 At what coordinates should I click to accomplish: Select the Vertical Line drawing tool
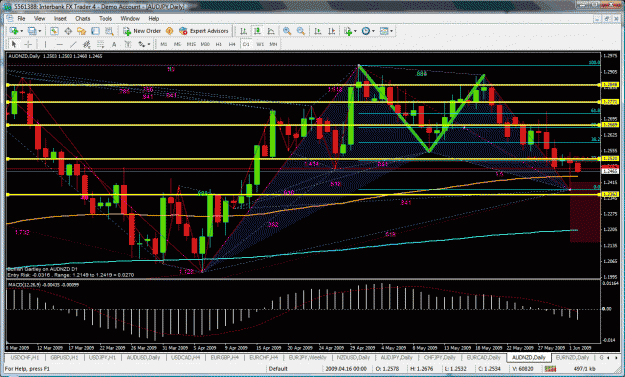click(x=45, y=44)
